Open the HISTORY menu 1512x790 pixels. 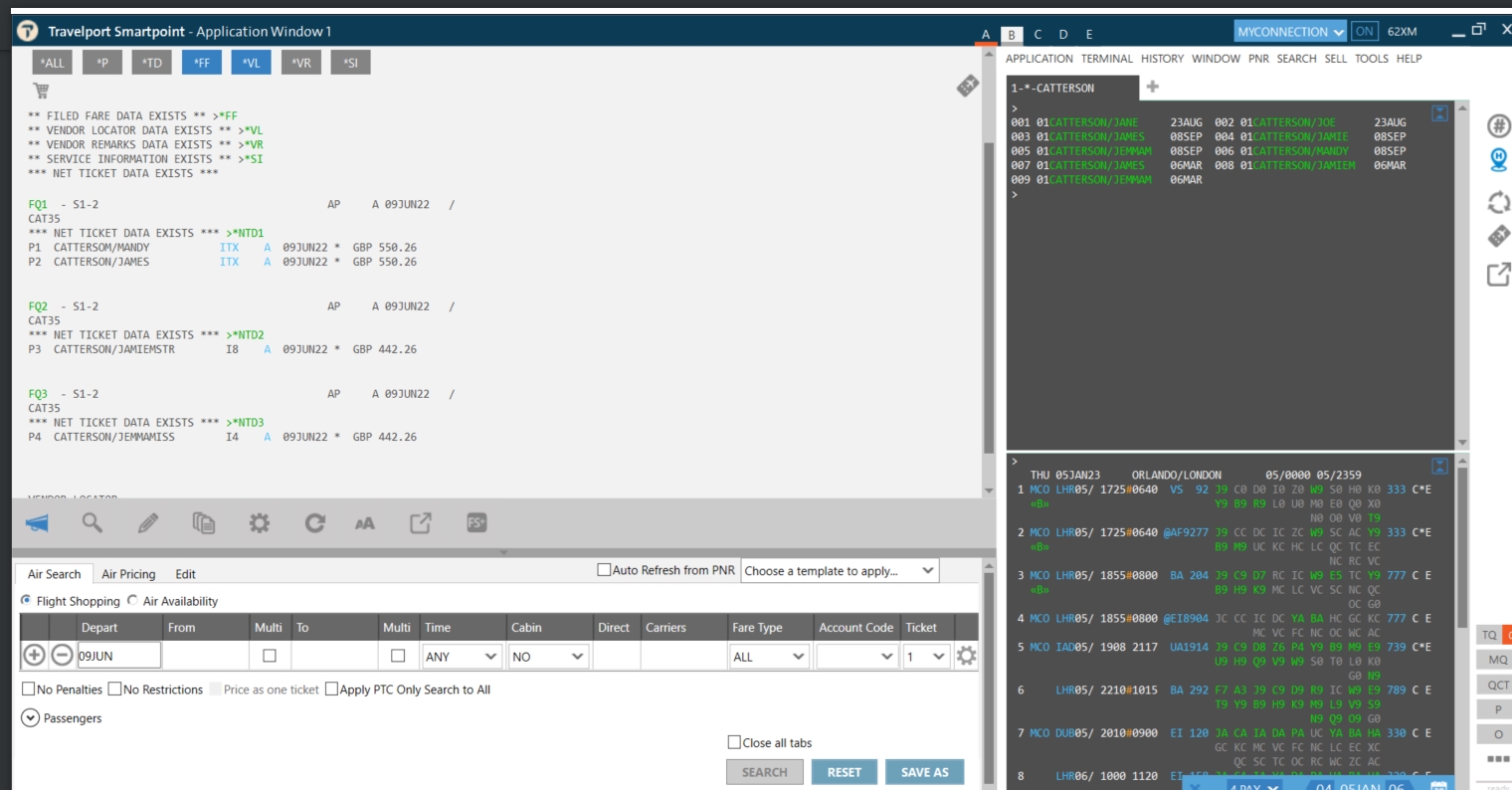pyautogui.click(x=1162, y=59)
